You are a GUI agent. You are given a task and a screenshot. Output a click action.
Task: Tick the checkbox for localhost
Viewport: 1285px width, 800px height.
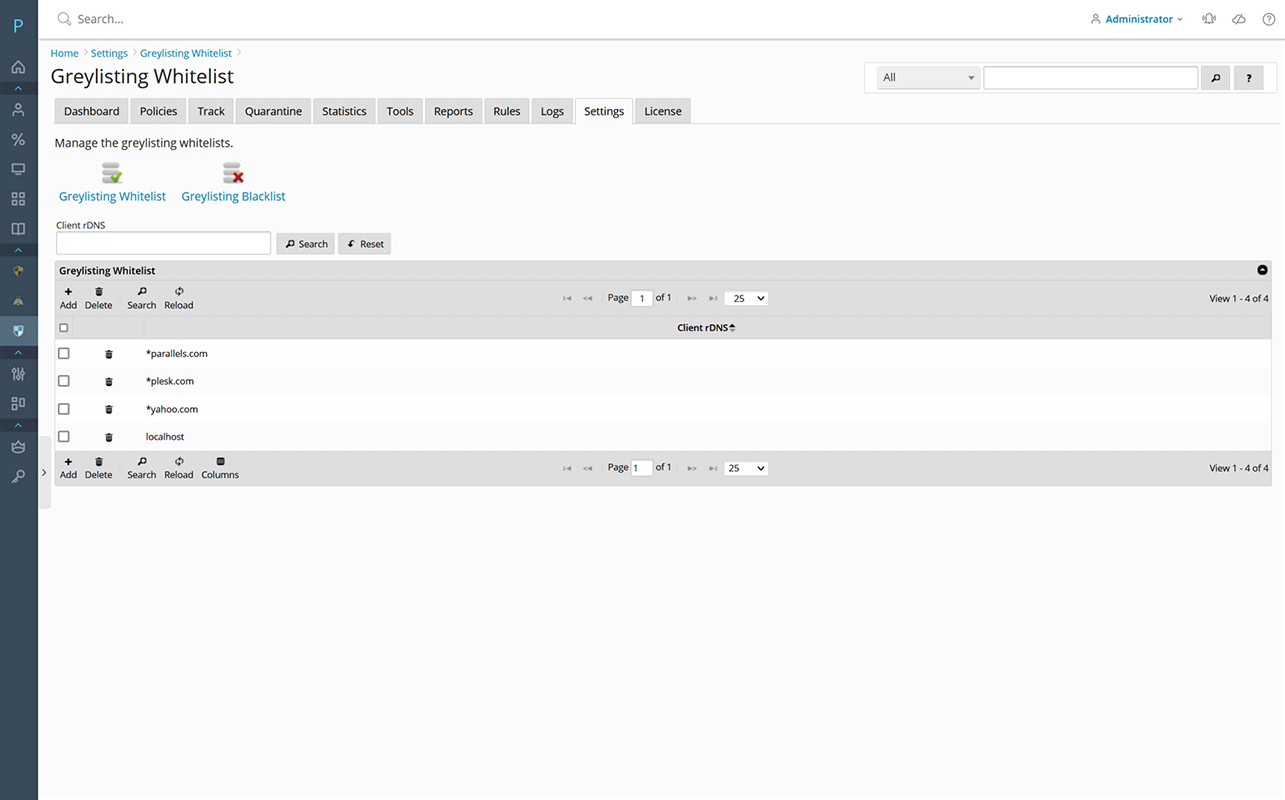pos(64,437)
